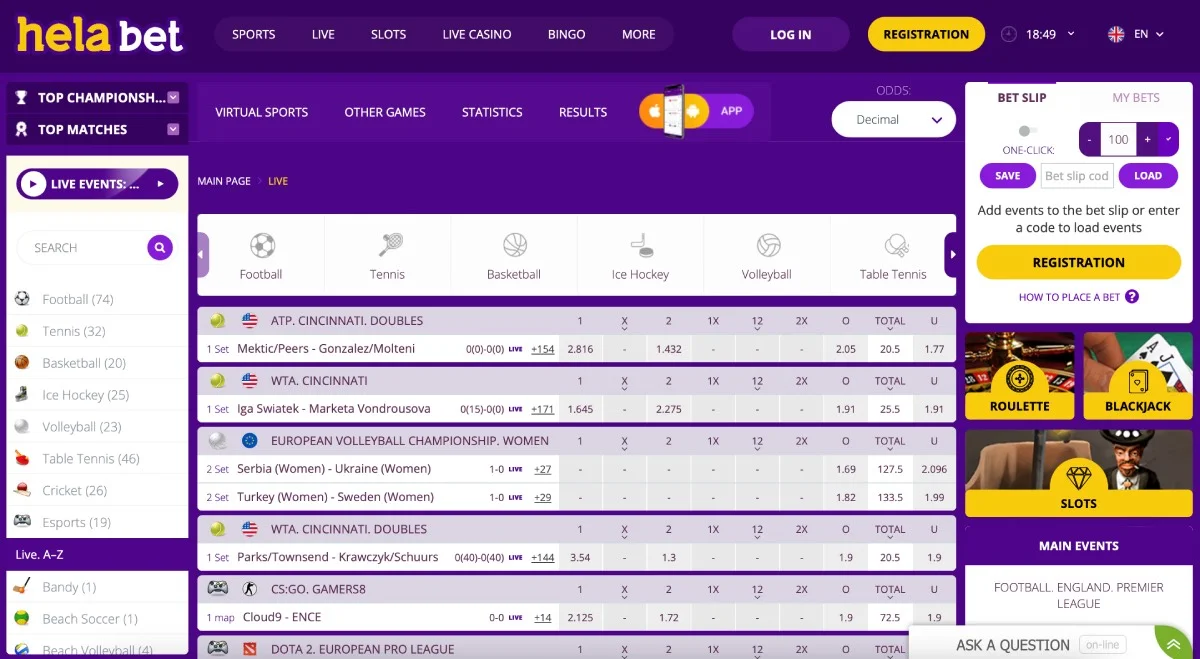This screenshot has width=1200, height=659.
Task: Click the Table Tennis icon in sidebar
Action: 22,458
